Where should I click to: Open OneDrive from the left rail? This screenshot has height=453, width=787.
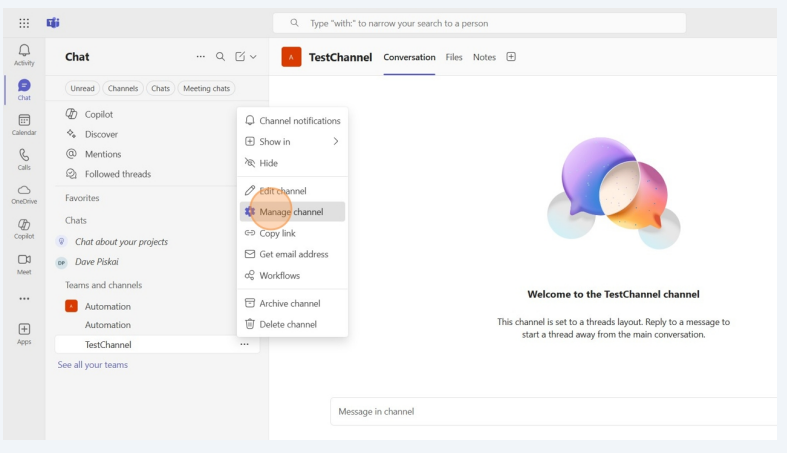[24, 194]
